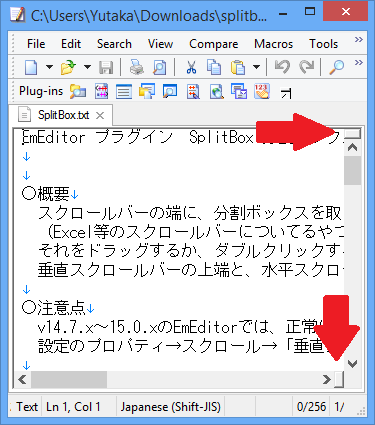Screen dimensions: 375x425
Task: Expand the Open file dropdown arrow
Action: click(x=87, y=67)
